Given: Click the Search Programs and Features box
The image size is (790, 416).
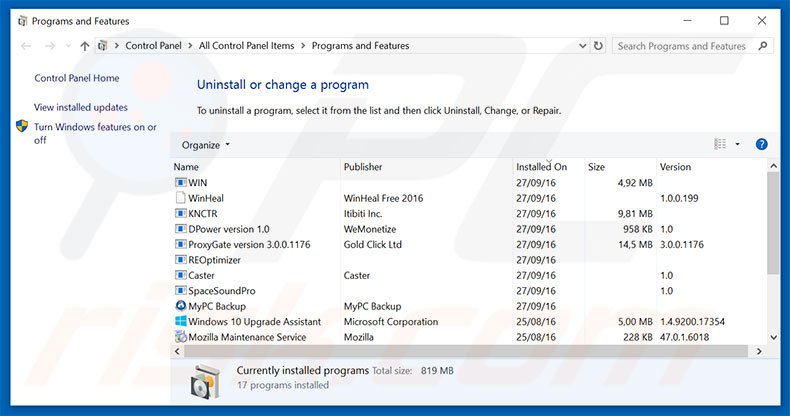Looking at the screenshot, I should pyautogui.click(x=693, y=46).
